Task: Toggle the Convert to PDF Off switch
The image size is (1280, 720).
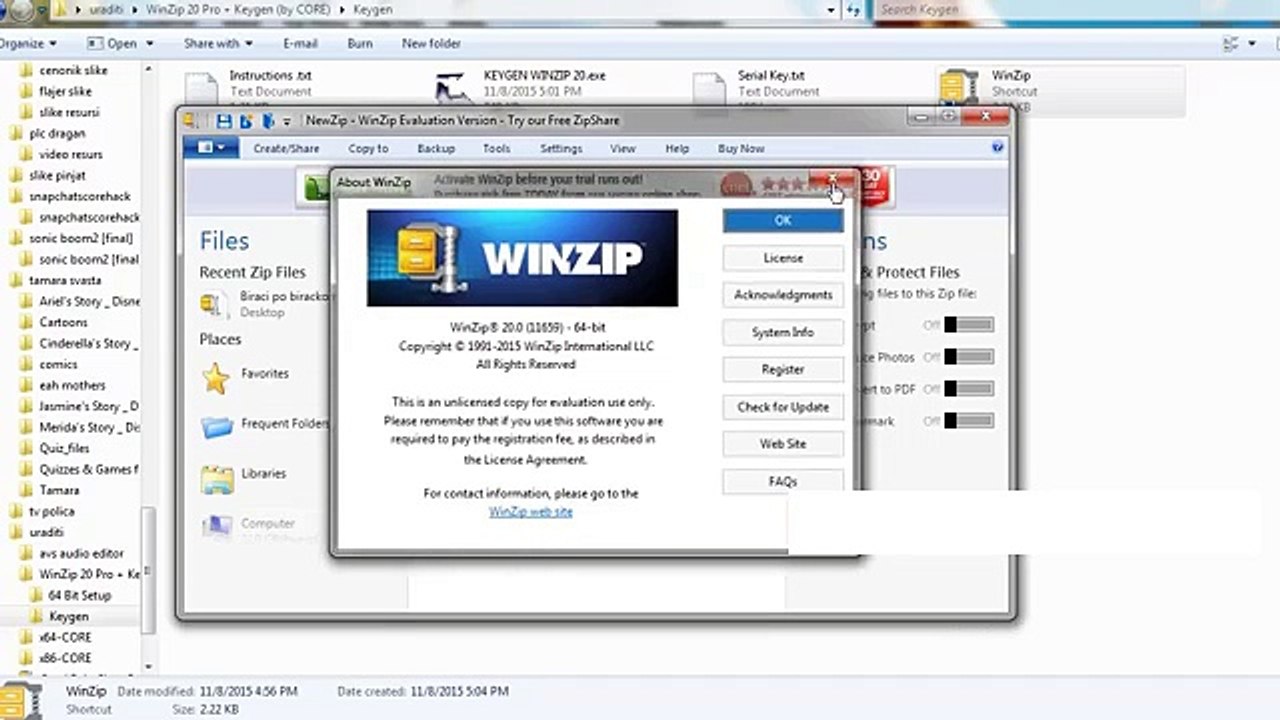Action: 968,389
